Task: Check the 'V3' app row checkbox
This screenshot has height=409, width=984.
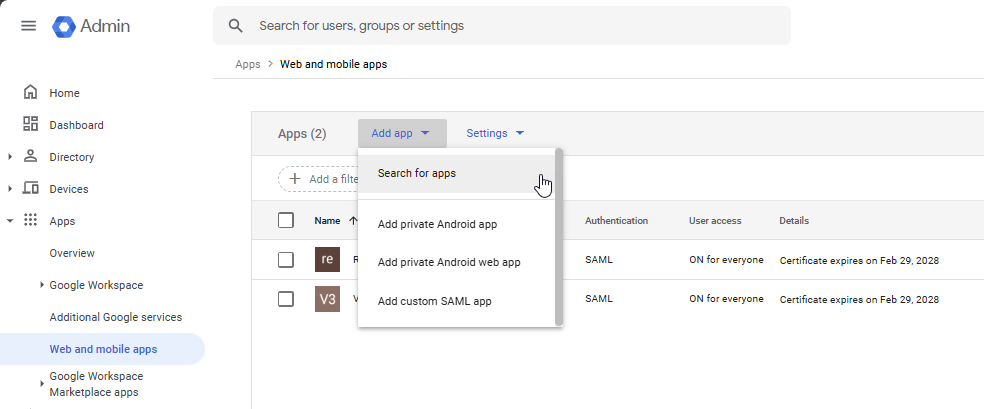Action: tap(286, 299)
